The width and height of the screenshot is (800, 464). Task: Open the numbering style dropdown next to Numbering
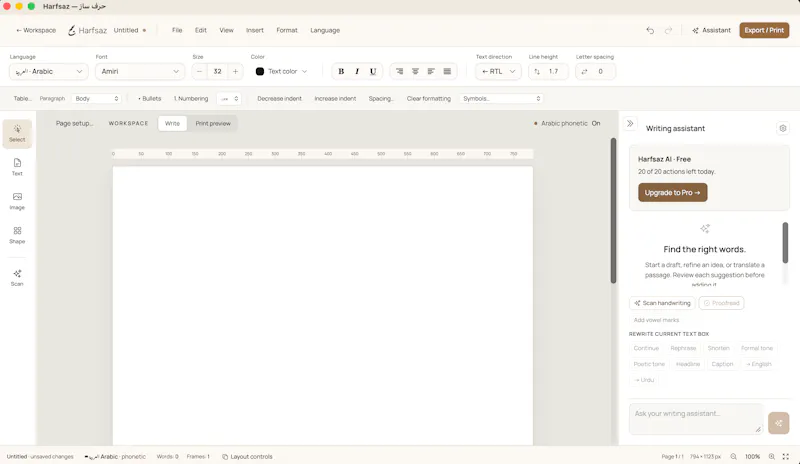[x=229, y=99]
